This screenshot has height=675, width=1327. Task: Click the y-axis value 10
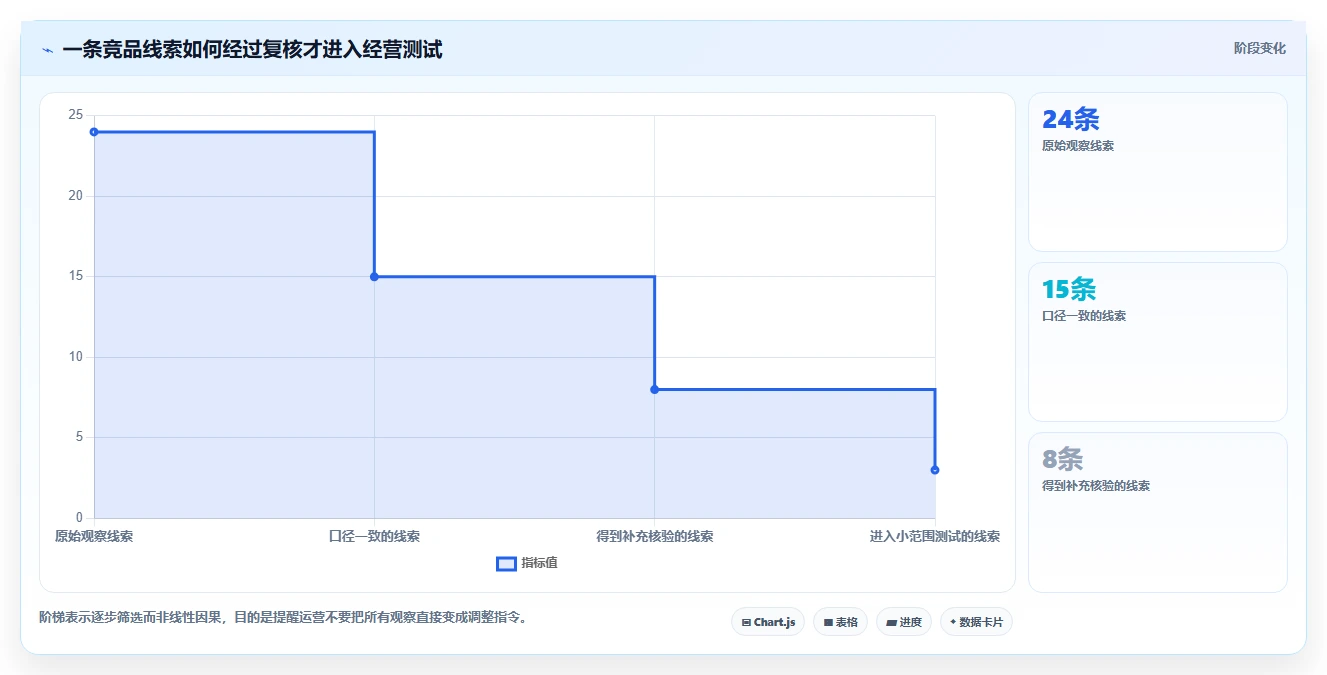point(76,357)
